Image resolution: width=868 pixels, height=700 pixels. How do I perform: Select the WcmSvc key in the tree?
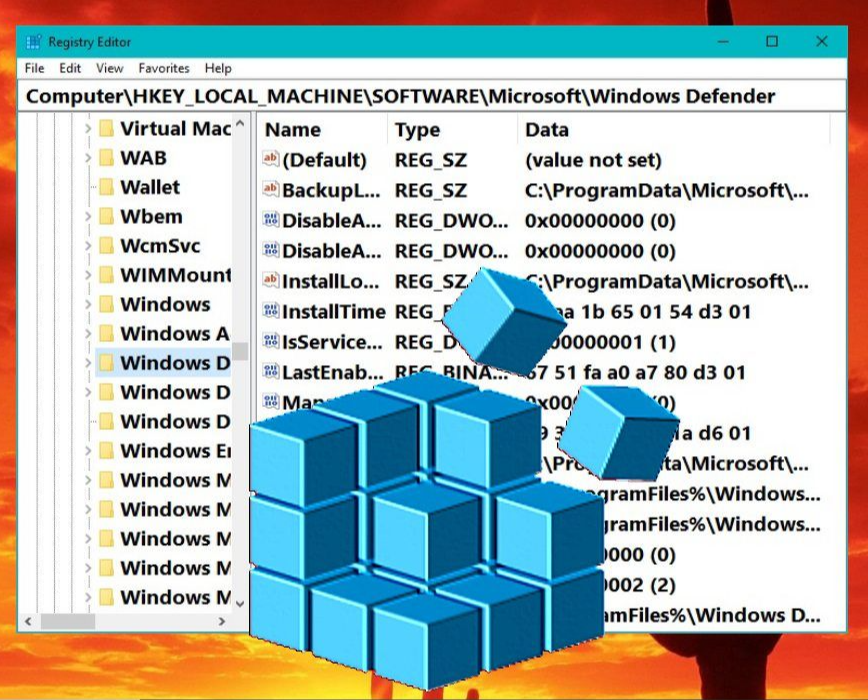160,246
